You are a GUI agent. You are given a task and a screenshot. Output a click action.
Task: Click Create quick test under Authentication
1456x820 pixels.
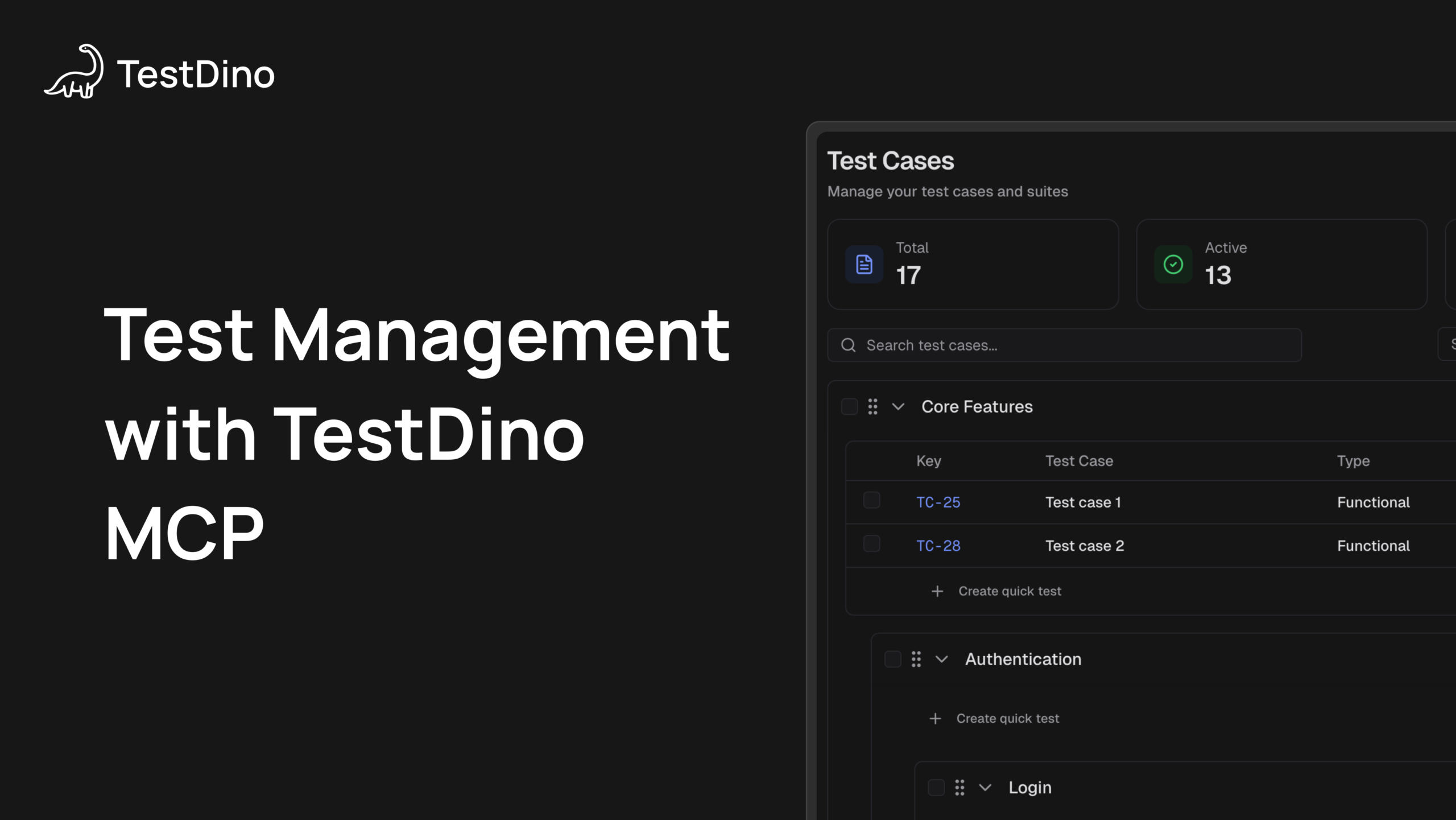(1007, 719)
